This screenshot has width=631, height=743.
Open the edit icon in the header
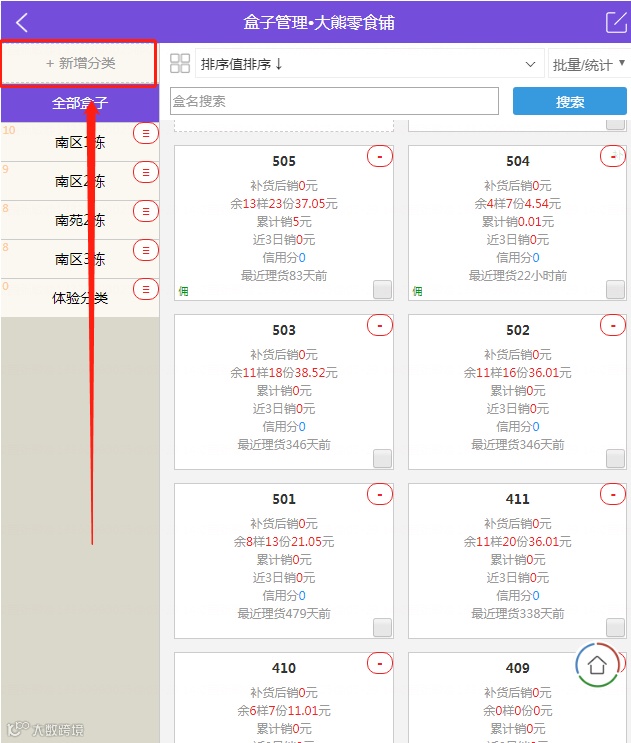616,22
